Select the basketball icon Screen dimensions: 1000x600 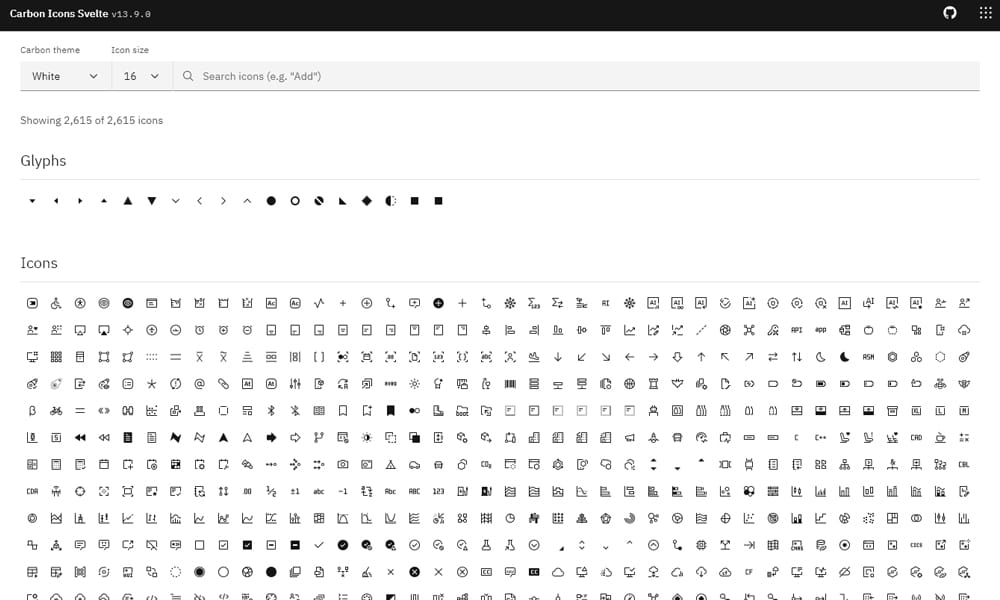[x=629, y=384]
